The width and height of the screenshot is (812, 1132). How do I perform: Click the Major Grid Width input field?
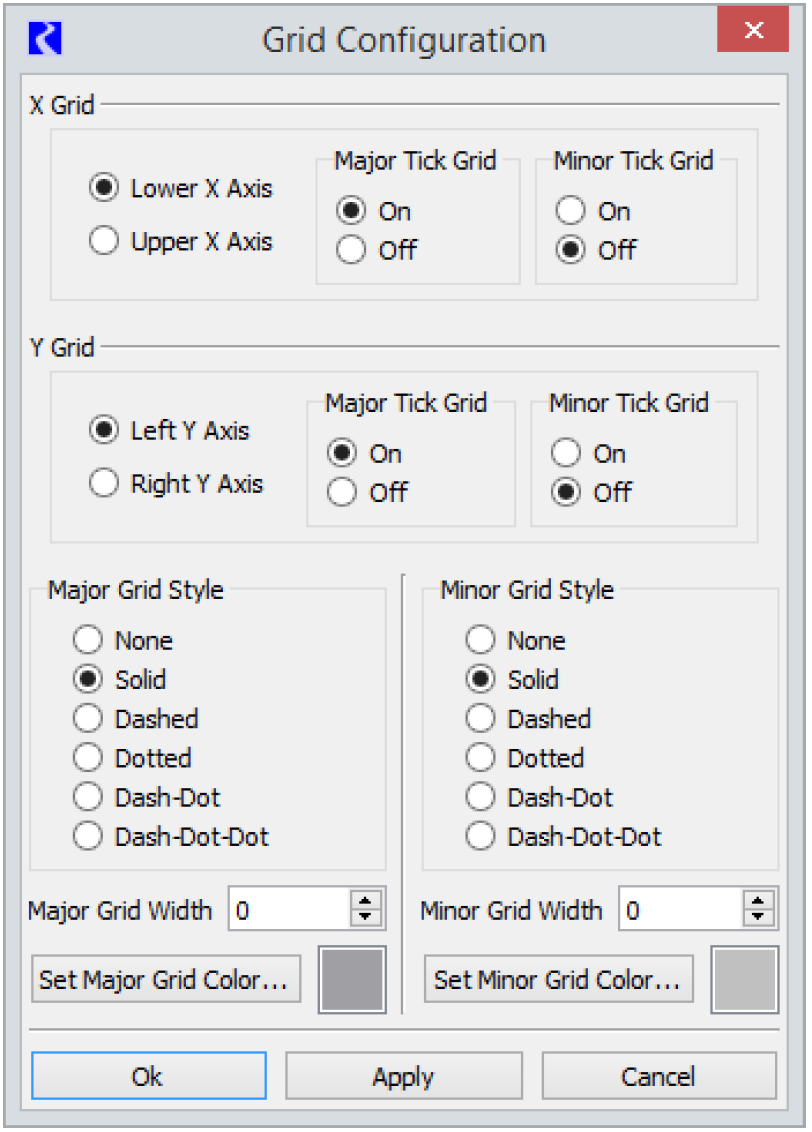point(290,910)
